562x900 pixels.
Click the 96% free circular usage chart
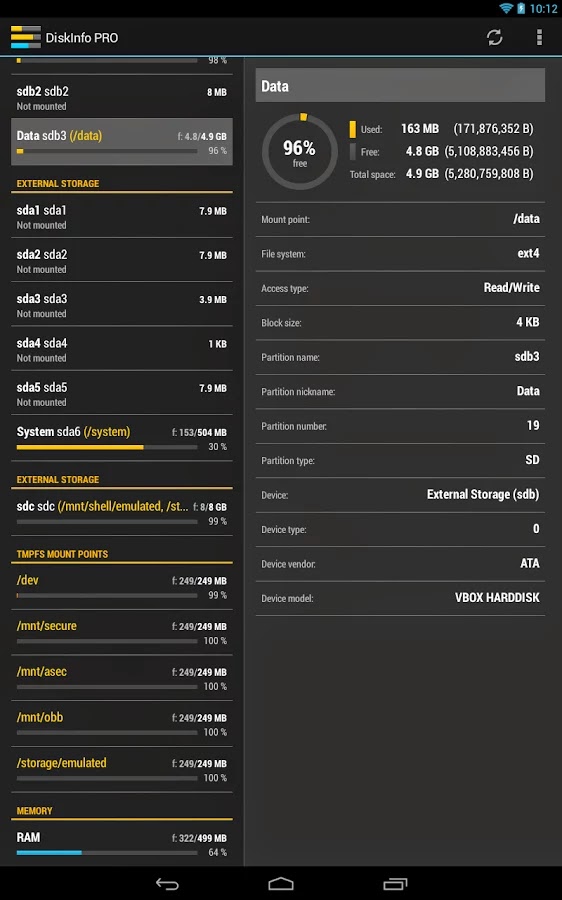(x=300, y=152)
